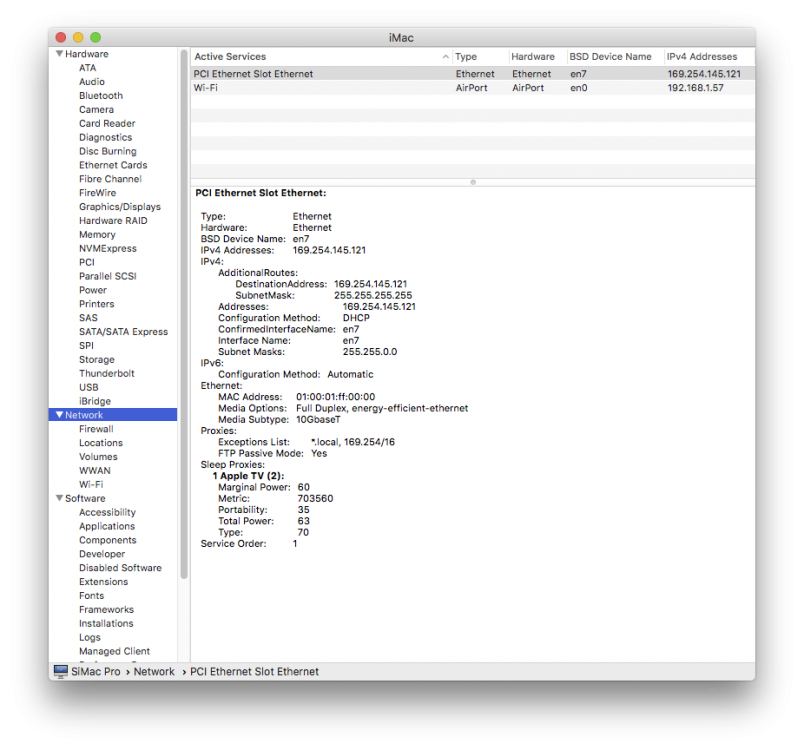Select Volumes under Network
804x750 pixels.
coord(98,456)
